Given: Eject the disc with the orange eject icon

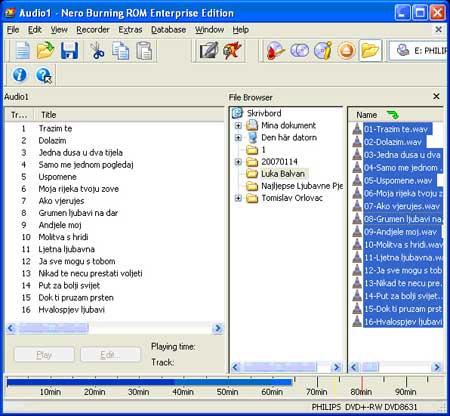Looking at the screenshot, I should point(346,51).
